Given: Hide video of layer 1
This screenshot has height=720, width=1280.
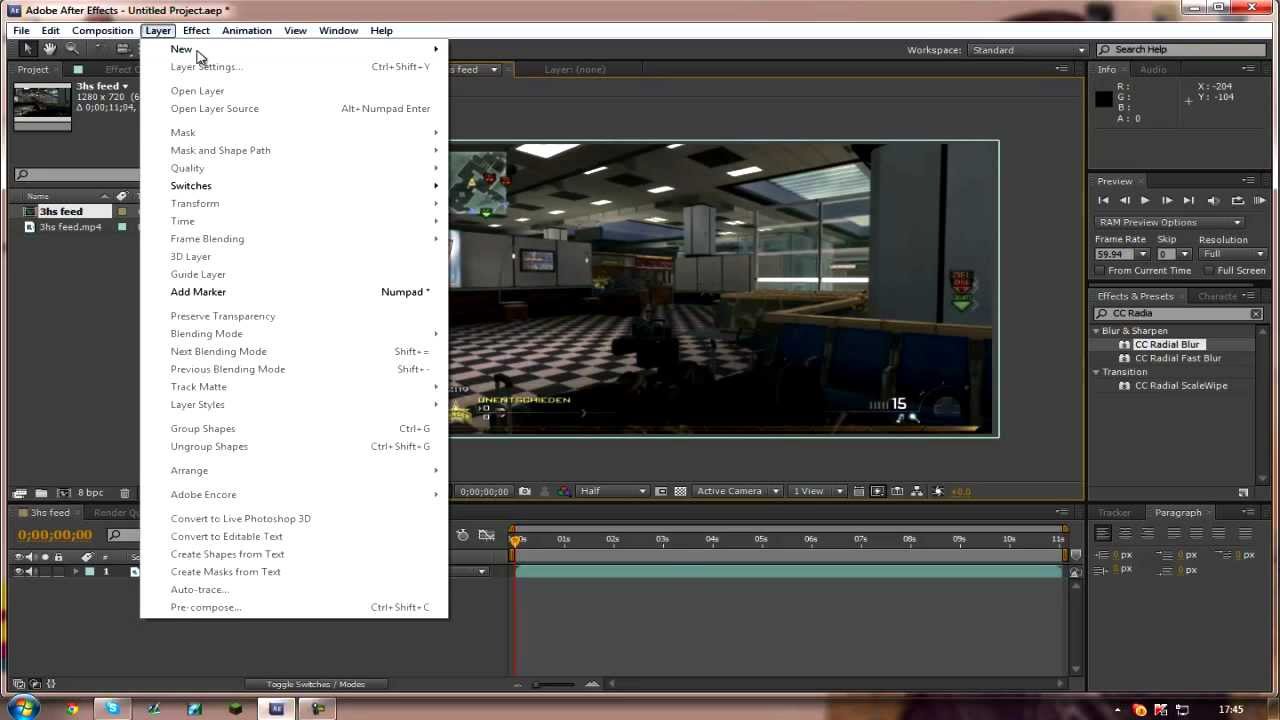Looking at the screenshot, I should [x=19, y=571].
